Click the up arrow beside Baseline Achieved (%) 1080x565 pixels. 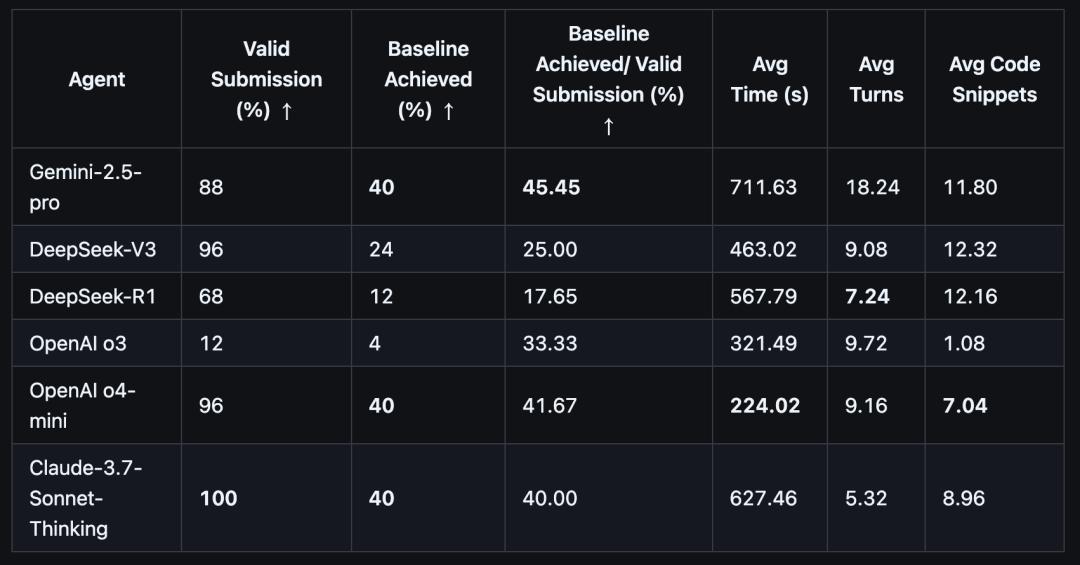(448, 111)
